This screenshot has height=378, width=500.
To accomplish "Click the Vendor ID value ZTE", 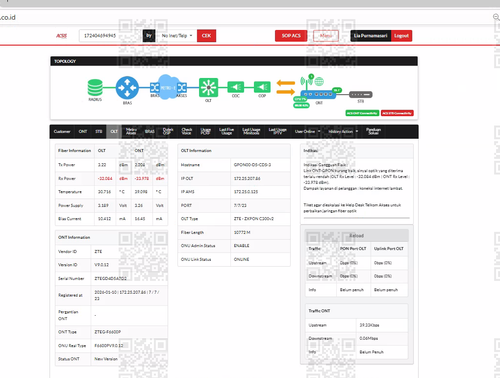I will click(x=98, y=252).
